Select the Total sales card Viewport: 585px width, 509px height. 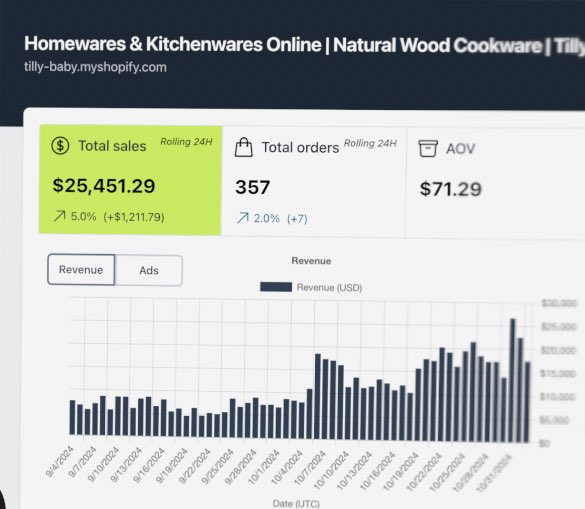(x=130, y=179)
